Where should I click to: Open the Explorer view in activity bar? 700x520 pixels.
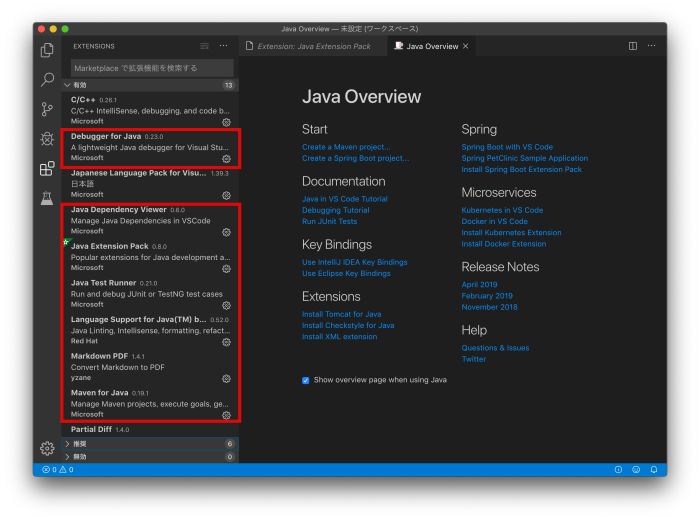(47, 50)
